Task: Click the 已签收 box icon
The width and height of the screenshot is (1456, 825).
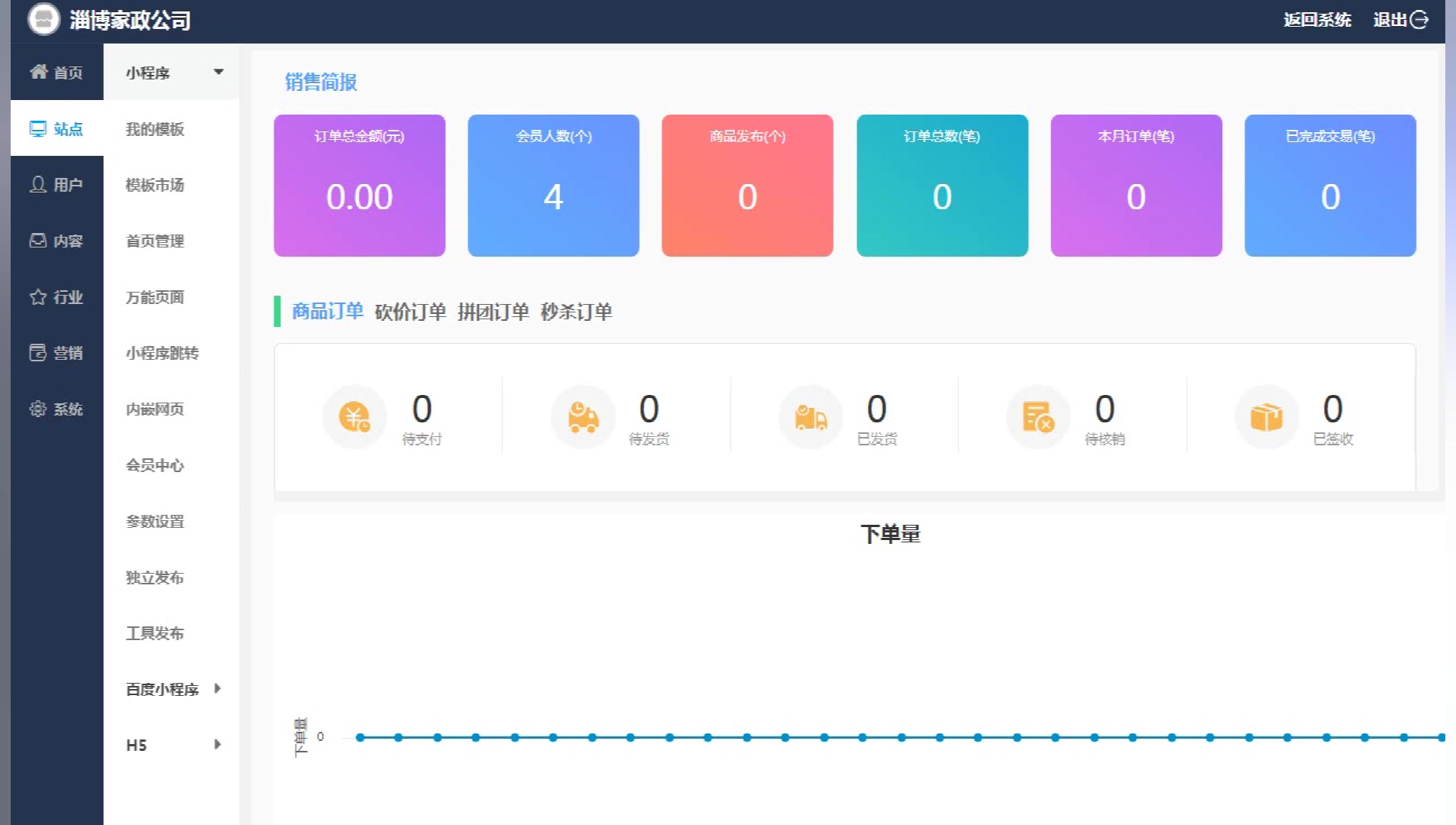Action: coord(1267,417)
